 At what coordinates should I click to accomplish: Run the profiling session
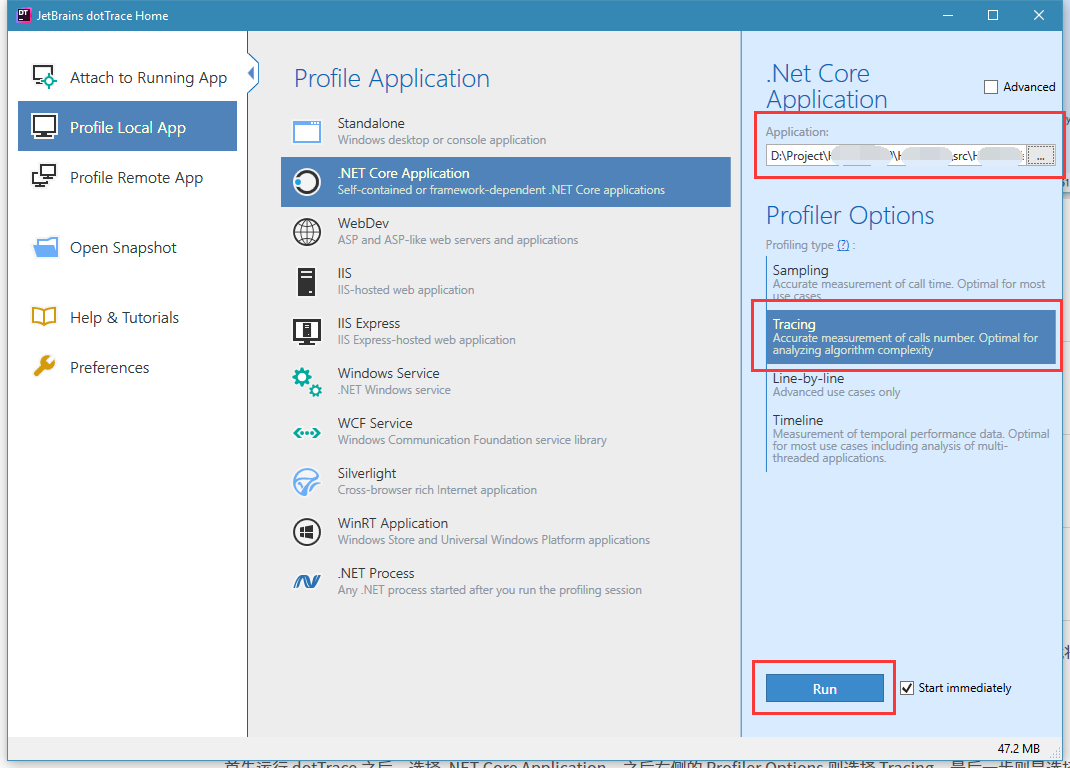coord(824,688)
